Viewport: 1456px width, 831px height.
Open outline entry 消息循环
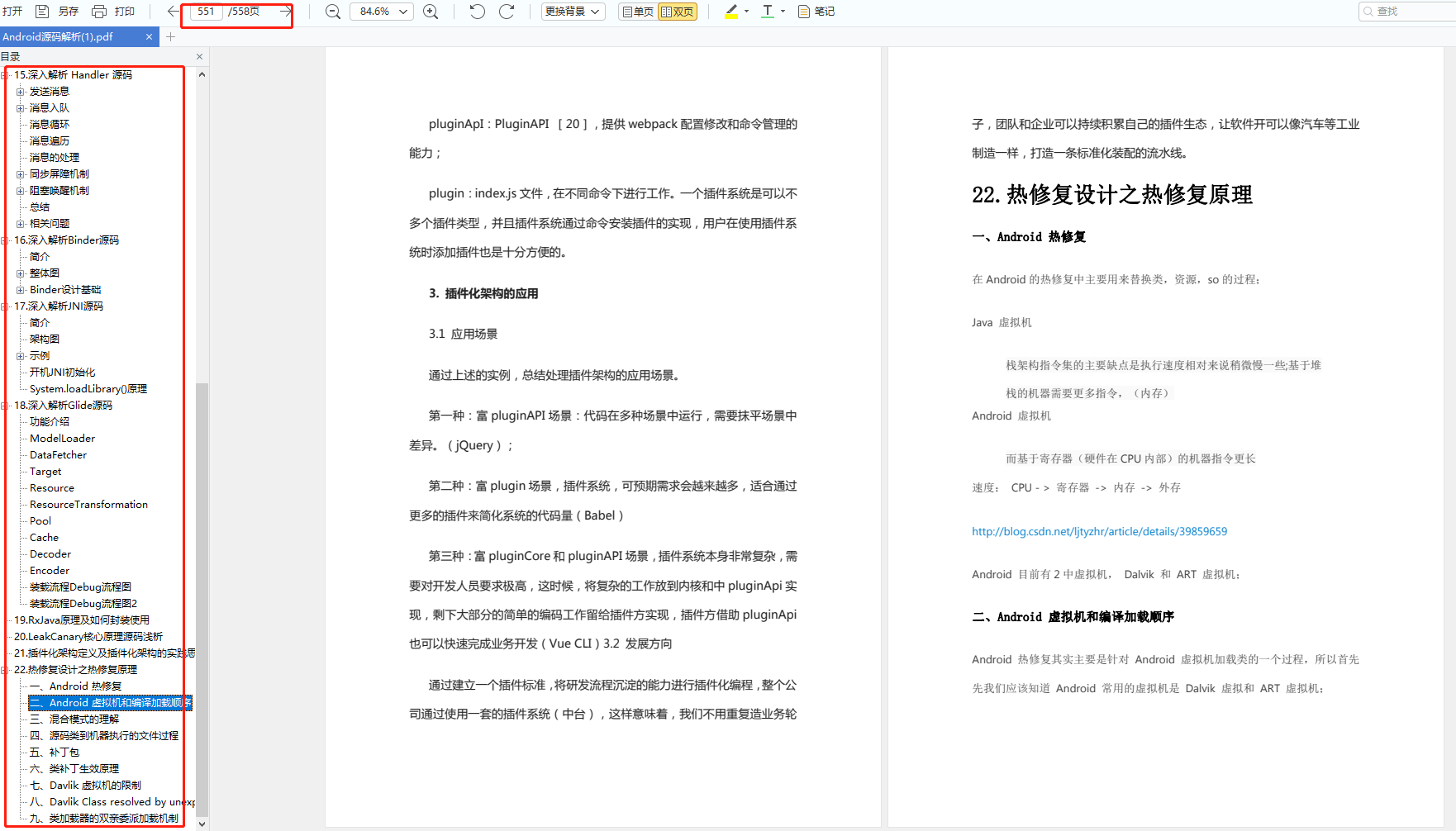[x=50, y=125]
